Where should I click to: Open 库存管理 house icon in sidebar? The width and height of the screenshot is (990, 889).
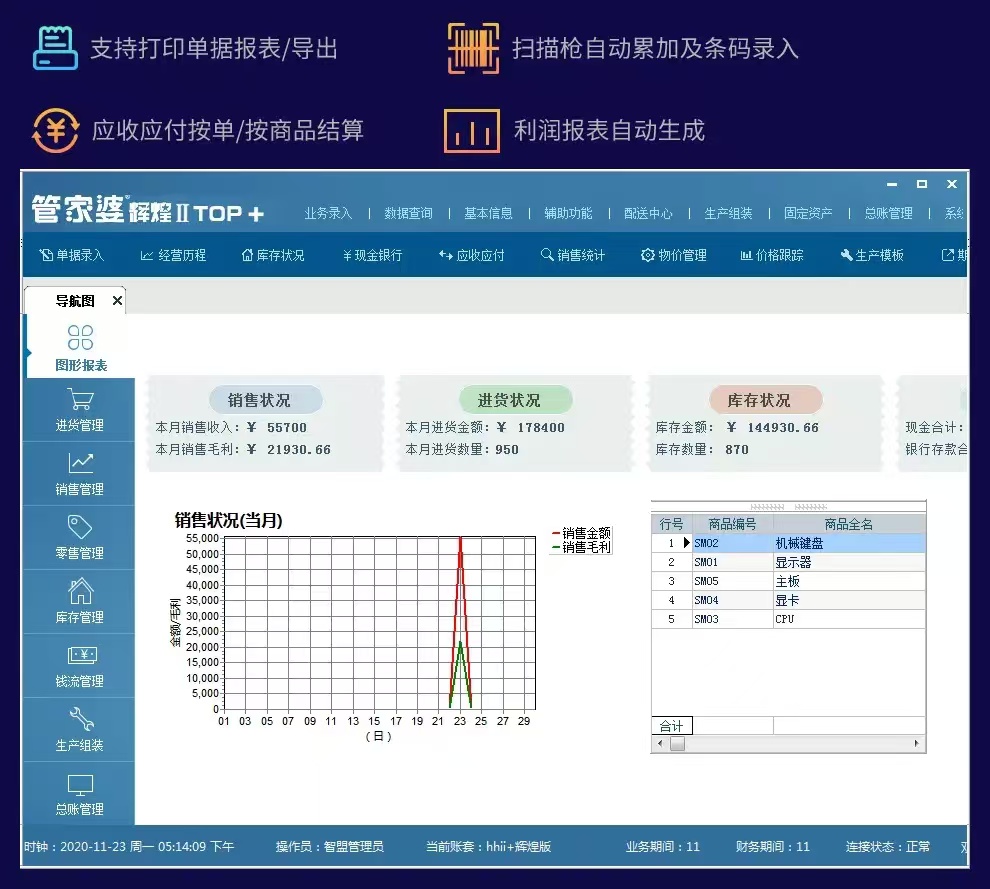coord(80,592)
